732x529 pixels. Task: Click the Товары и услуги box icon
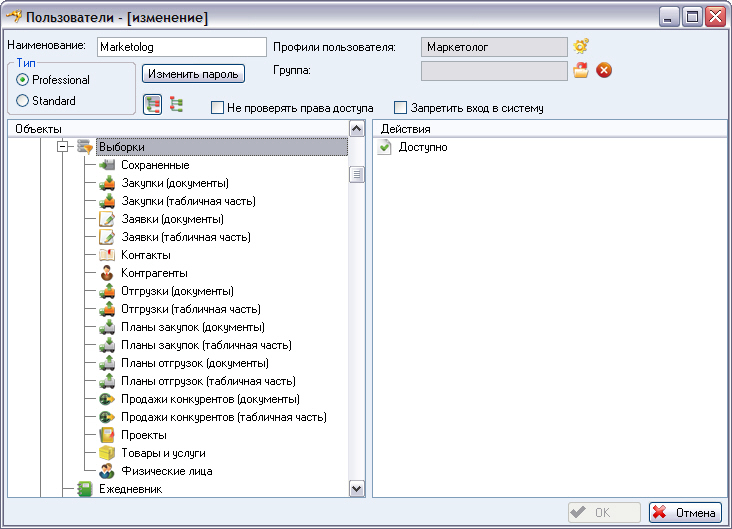click(107, 453)
